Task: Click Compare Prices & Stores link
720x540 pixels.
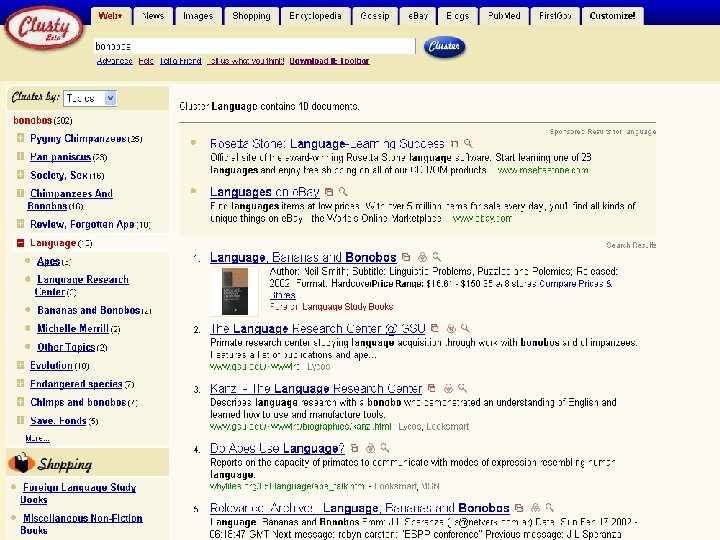Action: click(442, 289)
